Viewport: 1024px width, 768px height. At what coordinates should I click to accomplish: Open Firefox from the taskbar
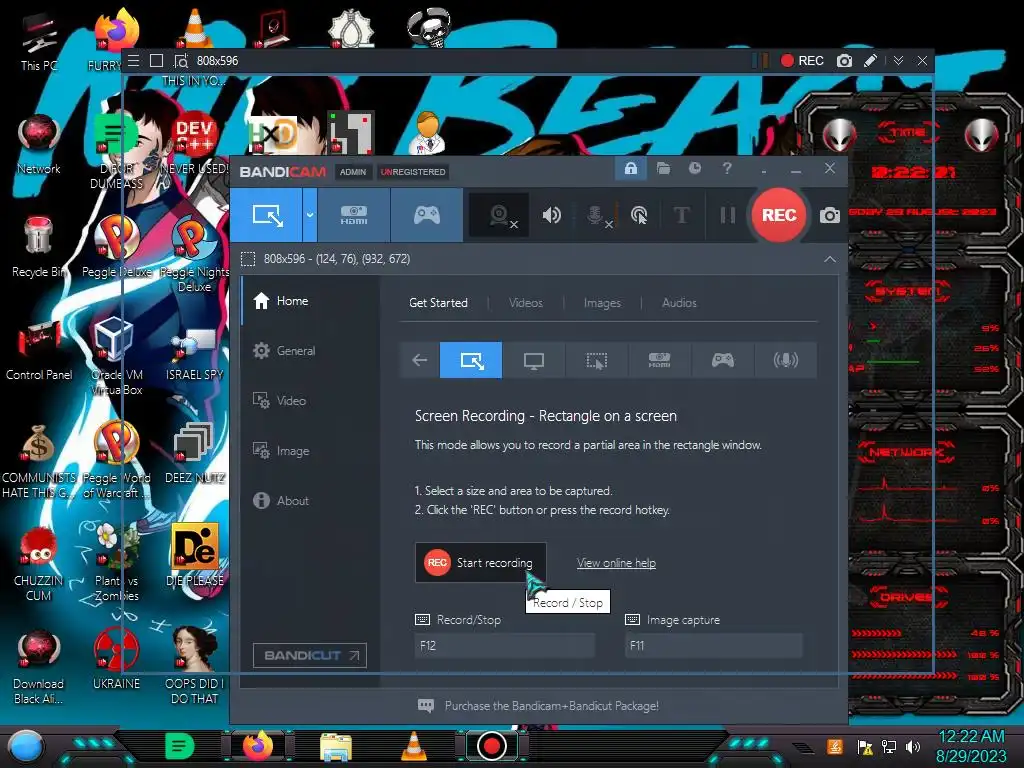[257, 746]
